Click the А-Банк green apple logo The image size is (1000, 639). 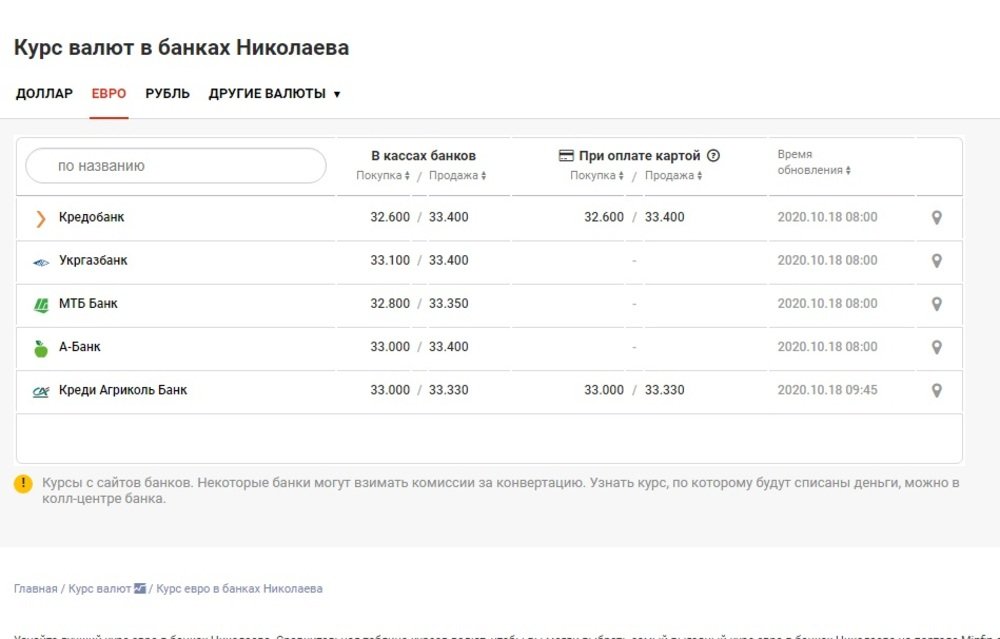(x=41, y=348)
